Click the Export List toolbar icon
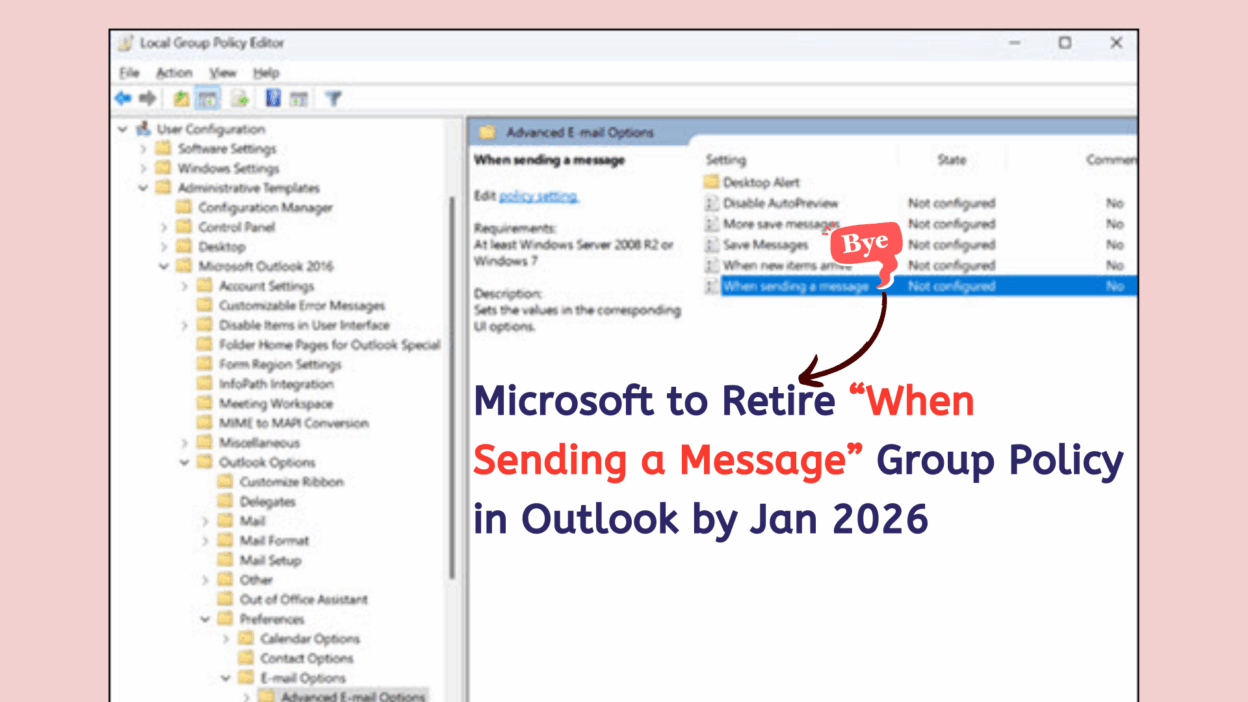Viewport: 1248px width, 702px height. pyautogui.click(x=240, y=98)
